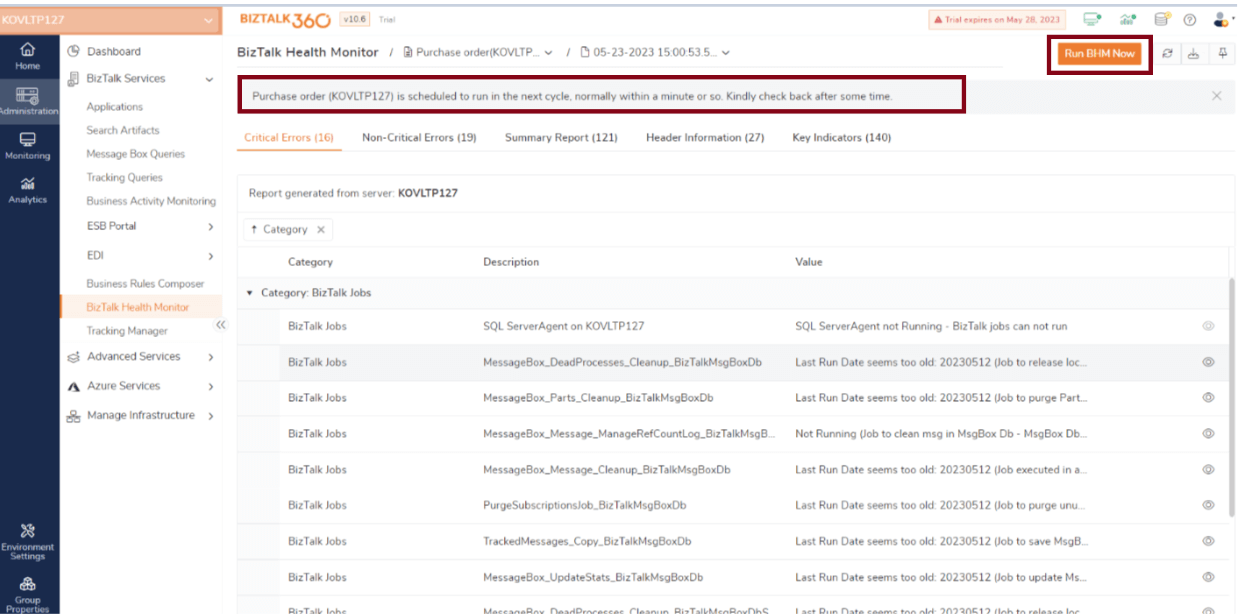Click the download report icon
Screen dimensions: 1248x615
coord(1193,54)
